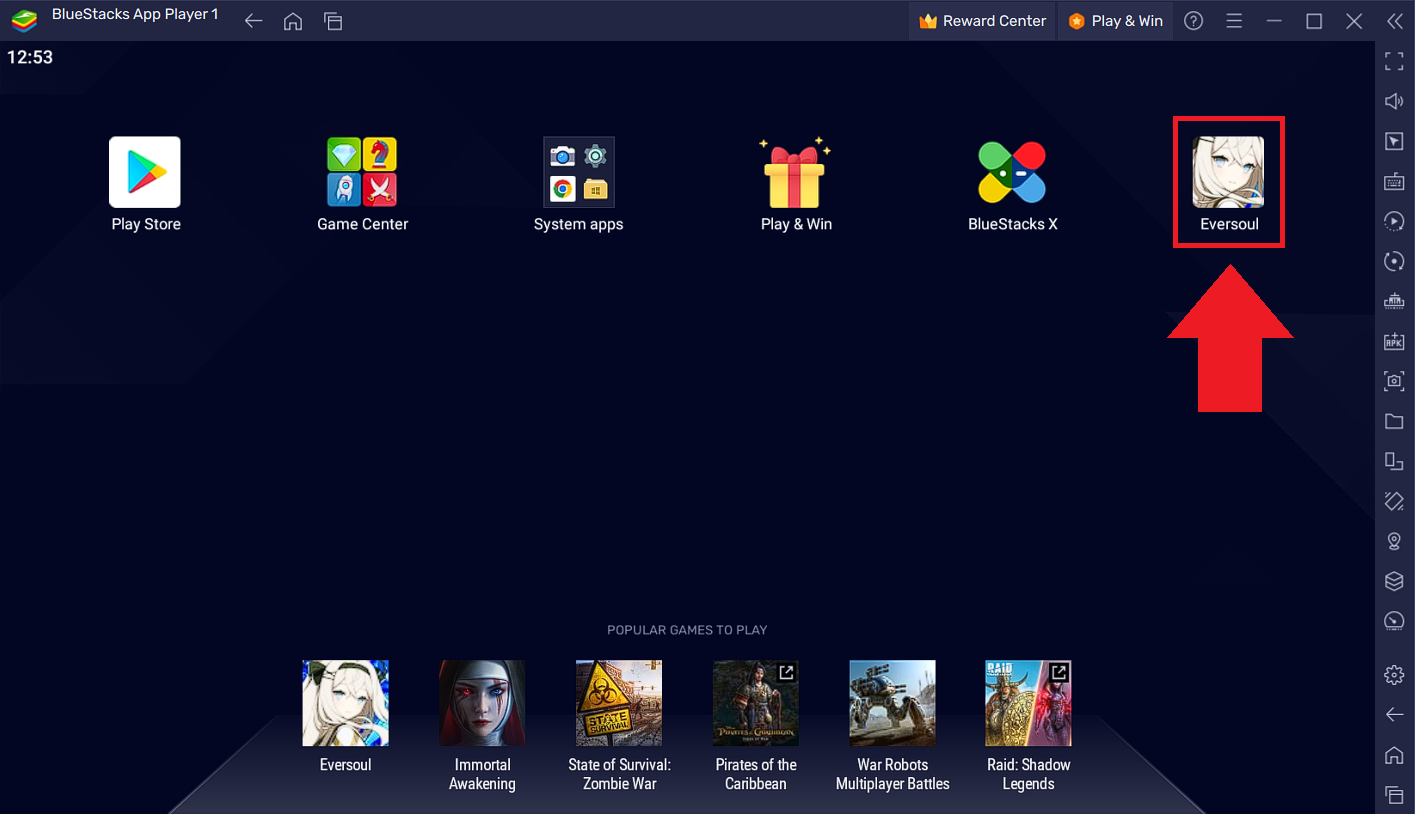
Task: Open Eversoul in the popular games row
Action: [x=345, y=703]
